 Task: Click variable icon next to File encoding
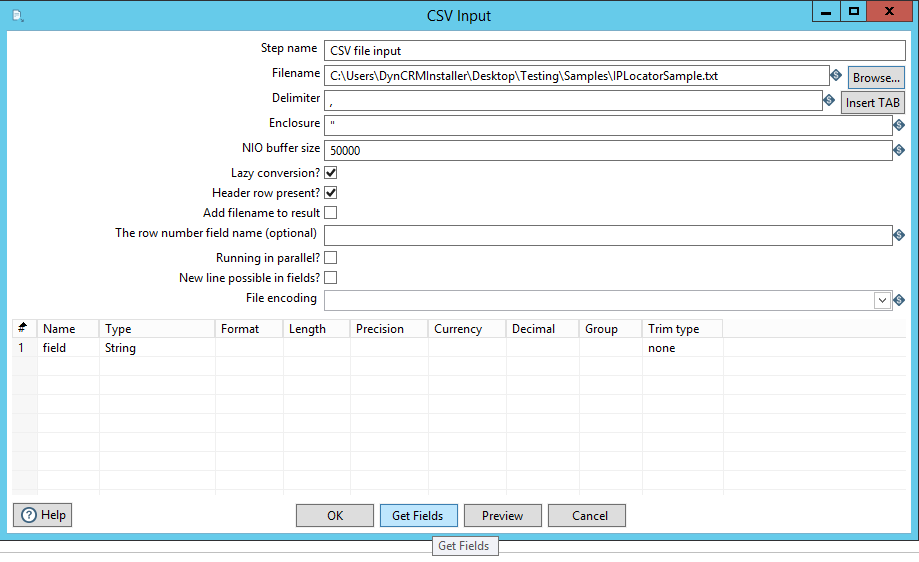(x=898, y=299)
